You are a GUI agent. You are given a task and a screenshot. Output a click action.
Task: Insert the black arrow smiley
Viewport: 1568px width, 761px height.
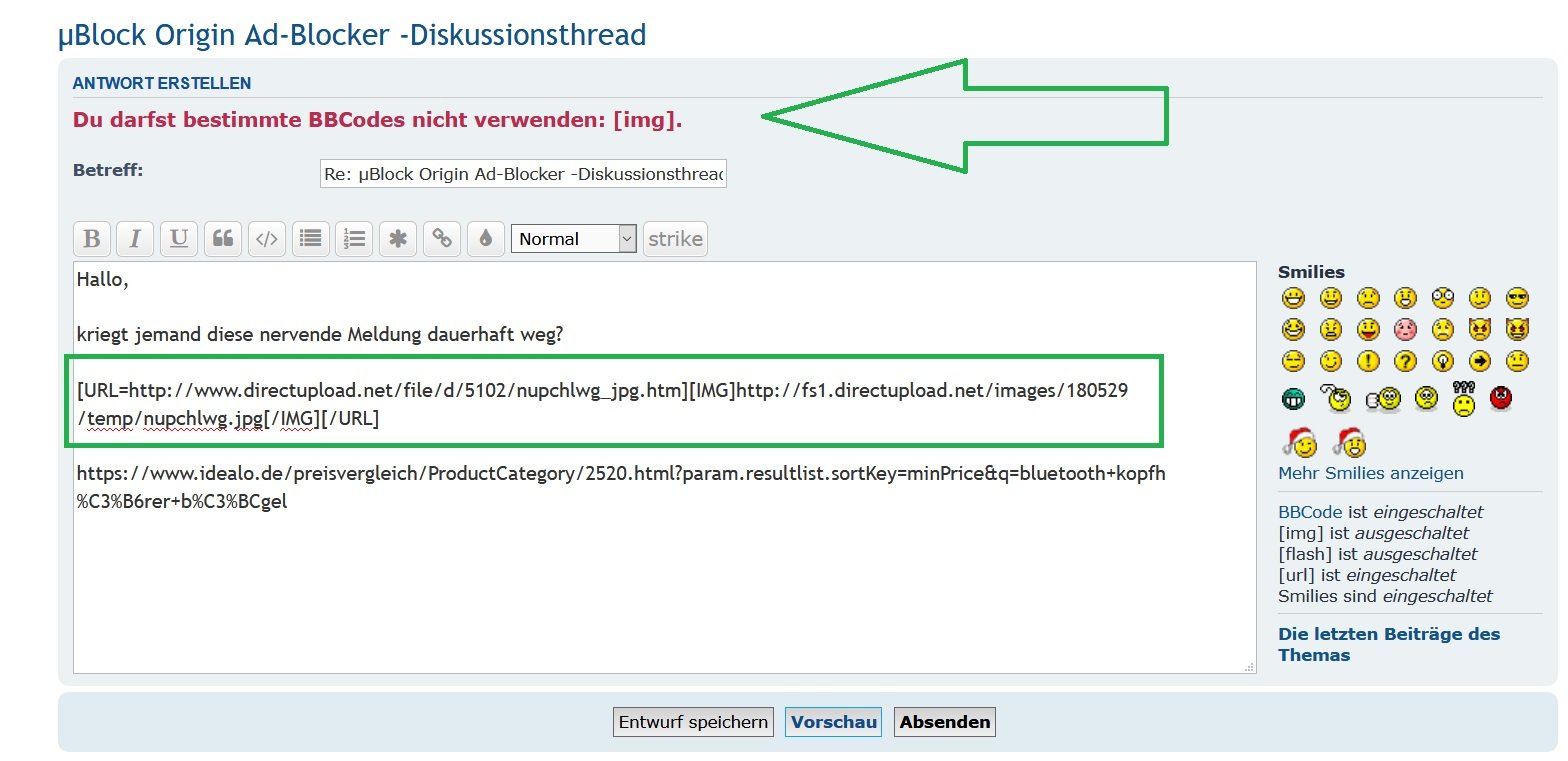pos(1480,361)
